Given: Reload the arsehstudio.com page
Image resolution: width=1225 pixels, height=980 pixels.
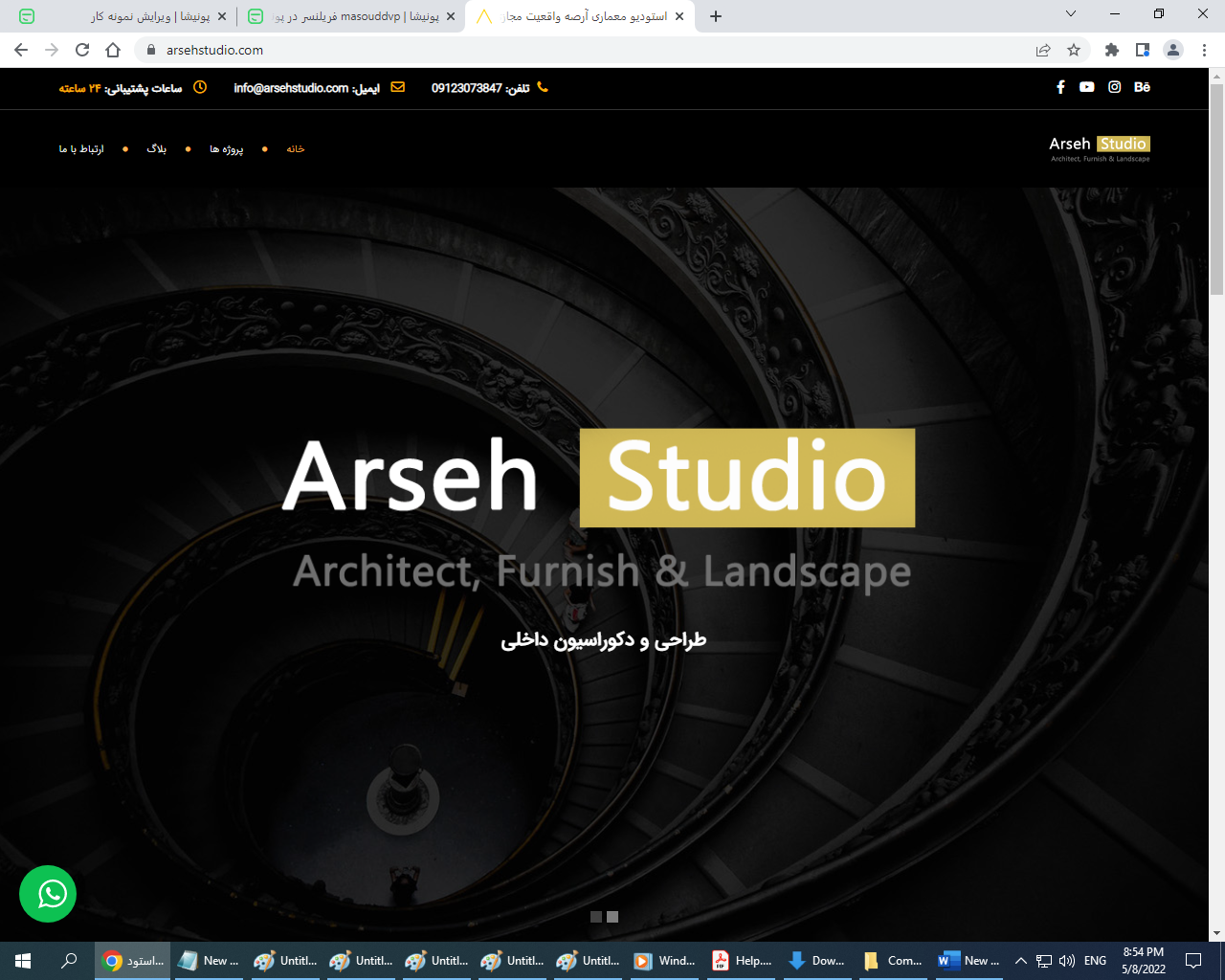Looking at the screenshot, I should pos(82,50).
